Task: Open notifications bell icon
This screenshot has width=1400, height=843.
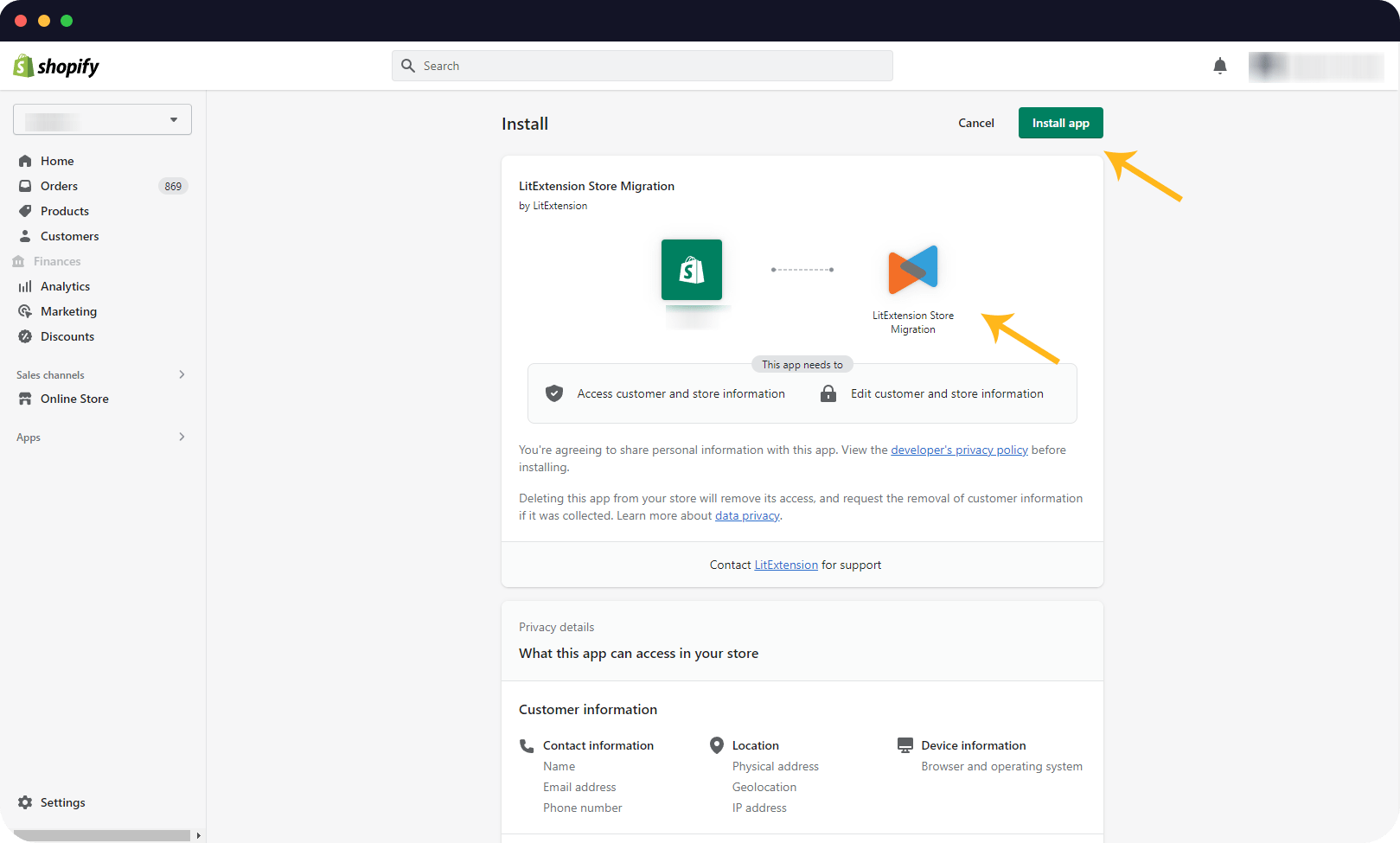Action: (x=1220, y=66)
